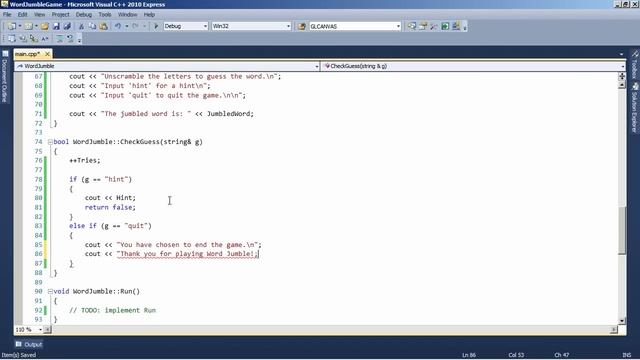Open the Edit menu

[x=22, y=14]
